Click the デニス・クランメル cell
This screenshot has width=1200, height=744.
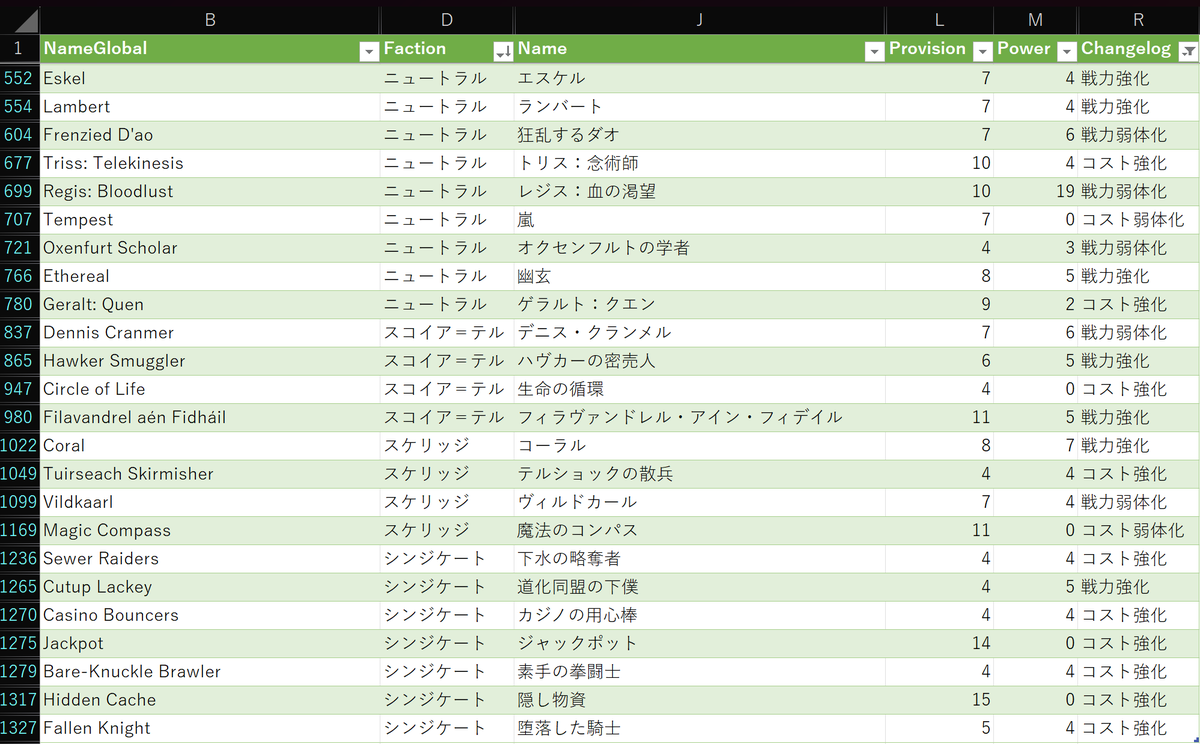pos(700,332)
